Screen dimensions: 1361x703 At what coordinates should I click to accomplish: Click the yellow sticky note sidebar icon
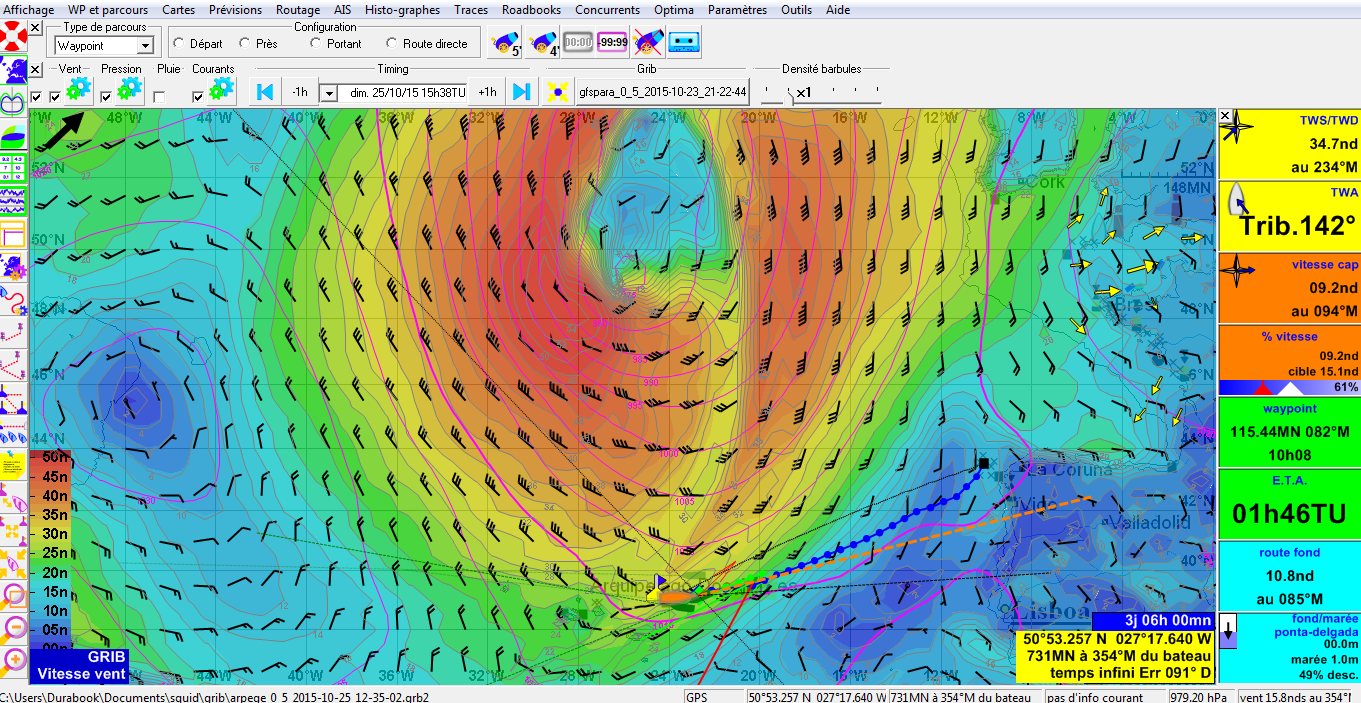[x=14, y=465]
